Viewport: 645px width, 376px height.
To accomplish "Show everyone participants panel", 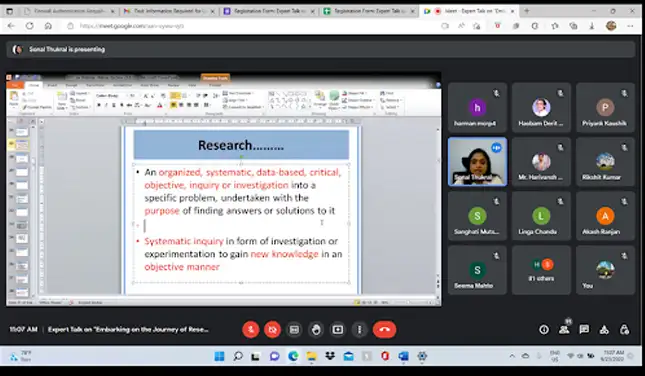I will pyautogui.click(x=564, y=329).
